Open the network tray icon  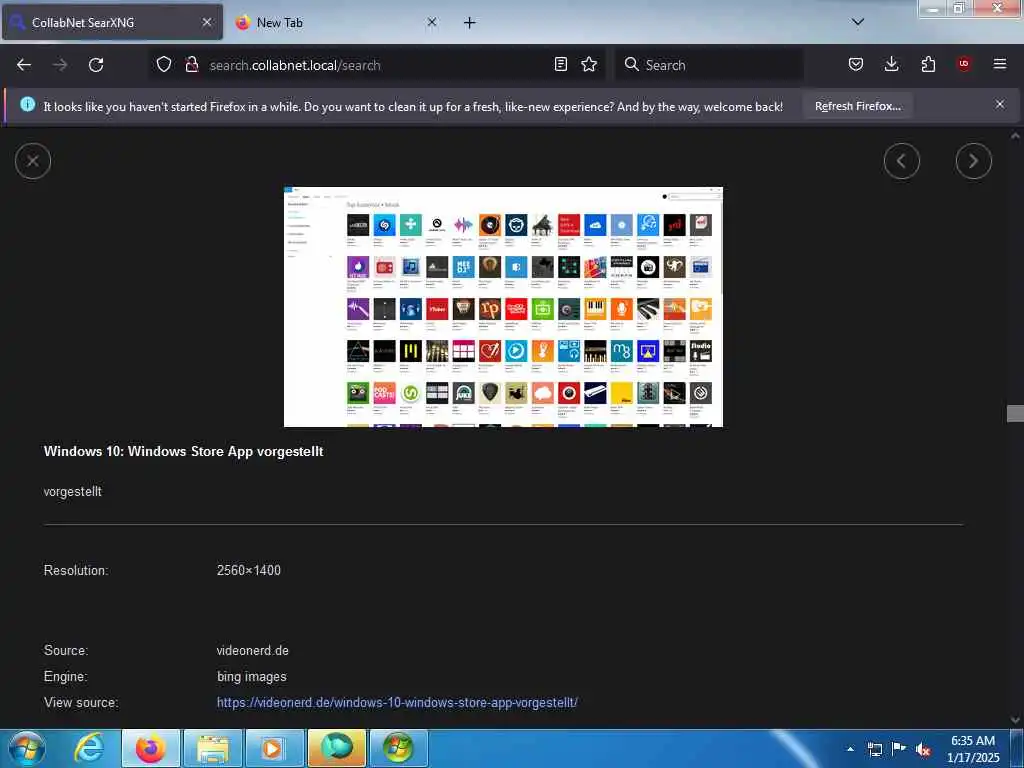[874, 749]
